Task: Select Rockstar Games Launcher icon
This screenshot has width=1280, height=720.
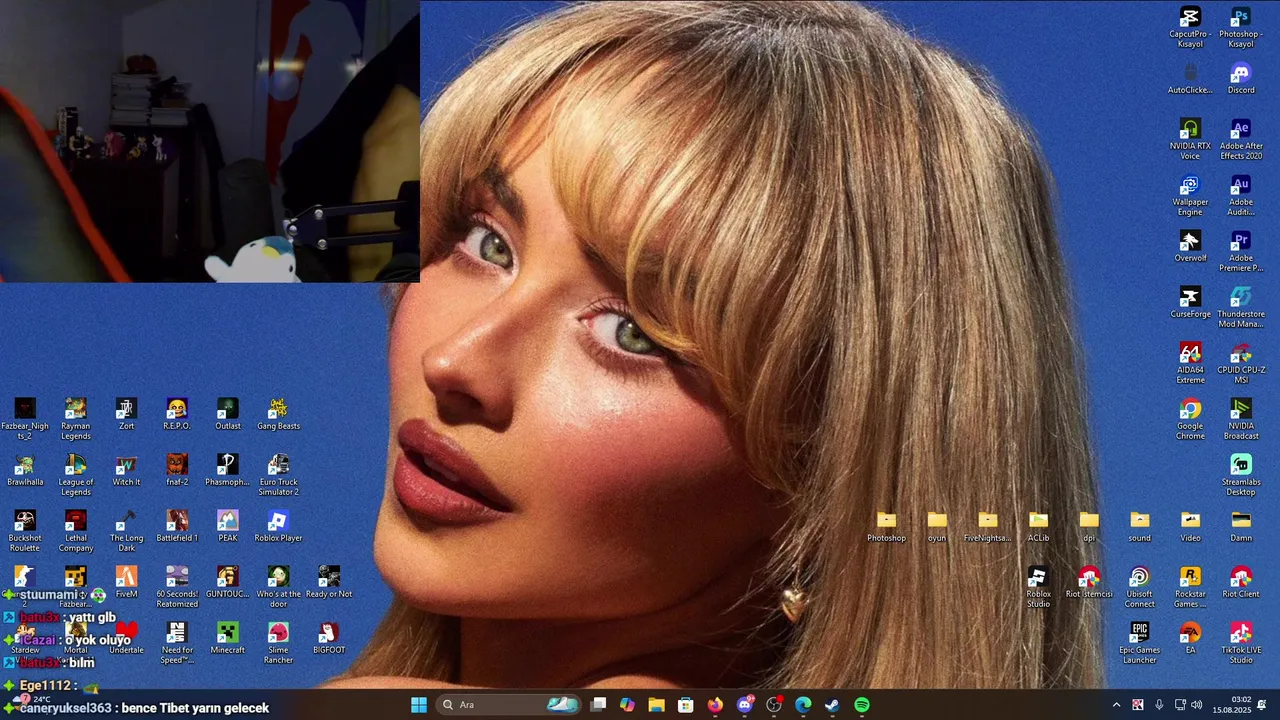Action: click(x=1190, y=587)
